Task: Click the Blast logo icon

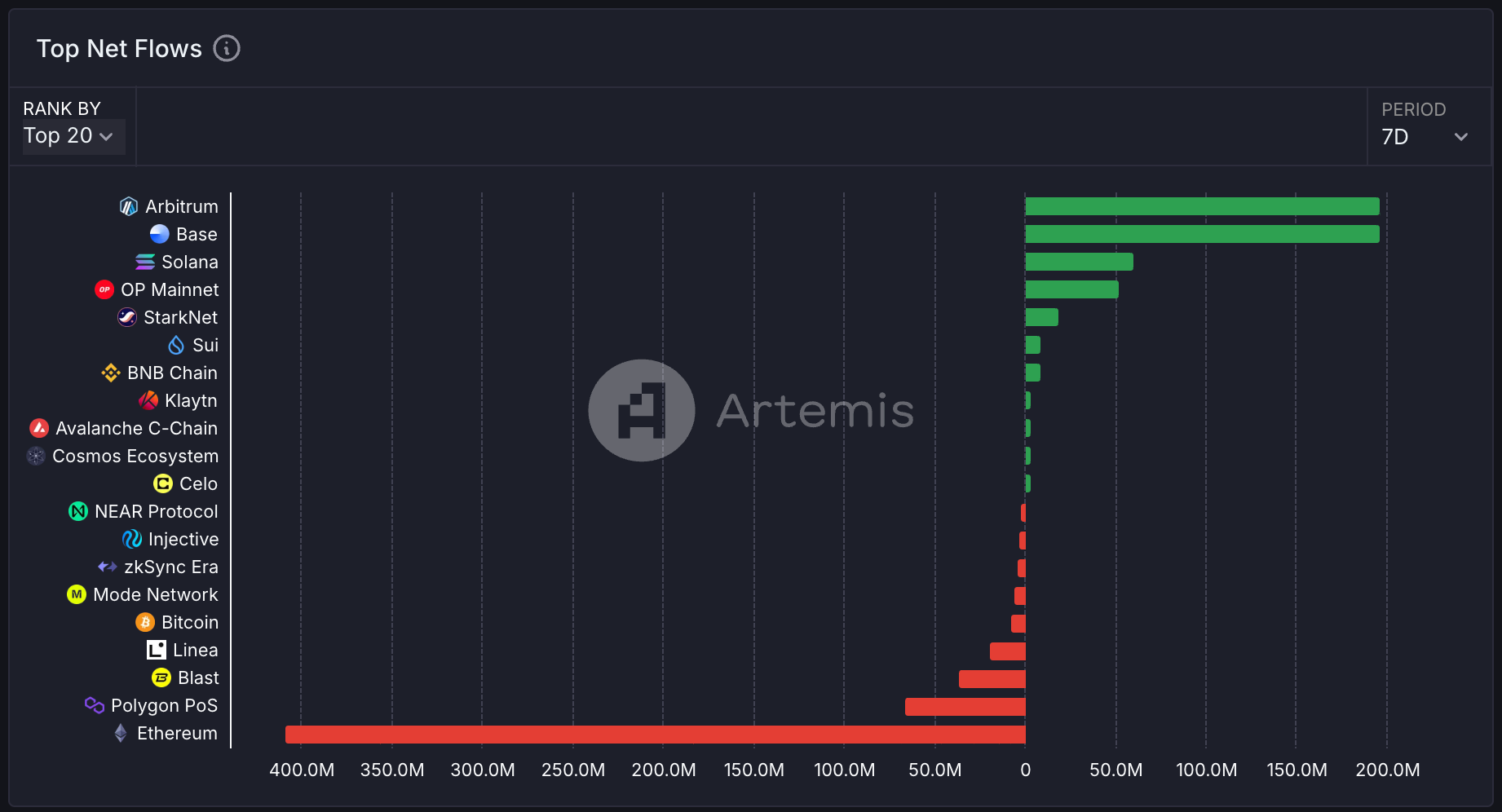Action: [161, 677]
